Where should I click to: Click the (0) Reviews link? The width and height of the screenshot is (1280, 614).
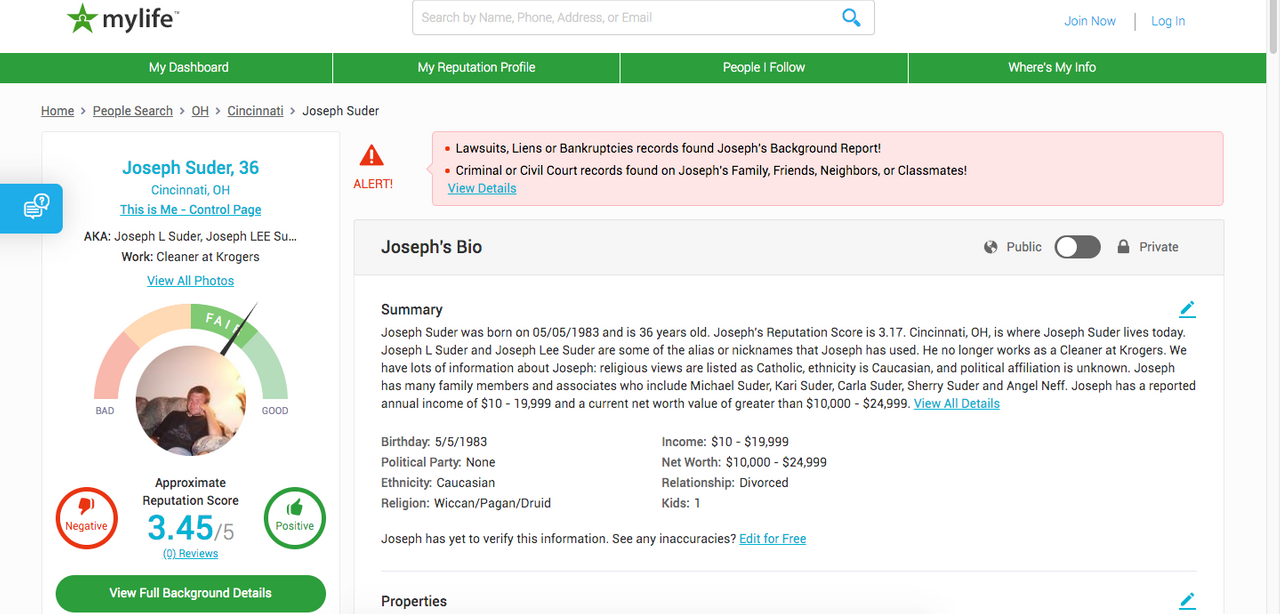[190, 553]
